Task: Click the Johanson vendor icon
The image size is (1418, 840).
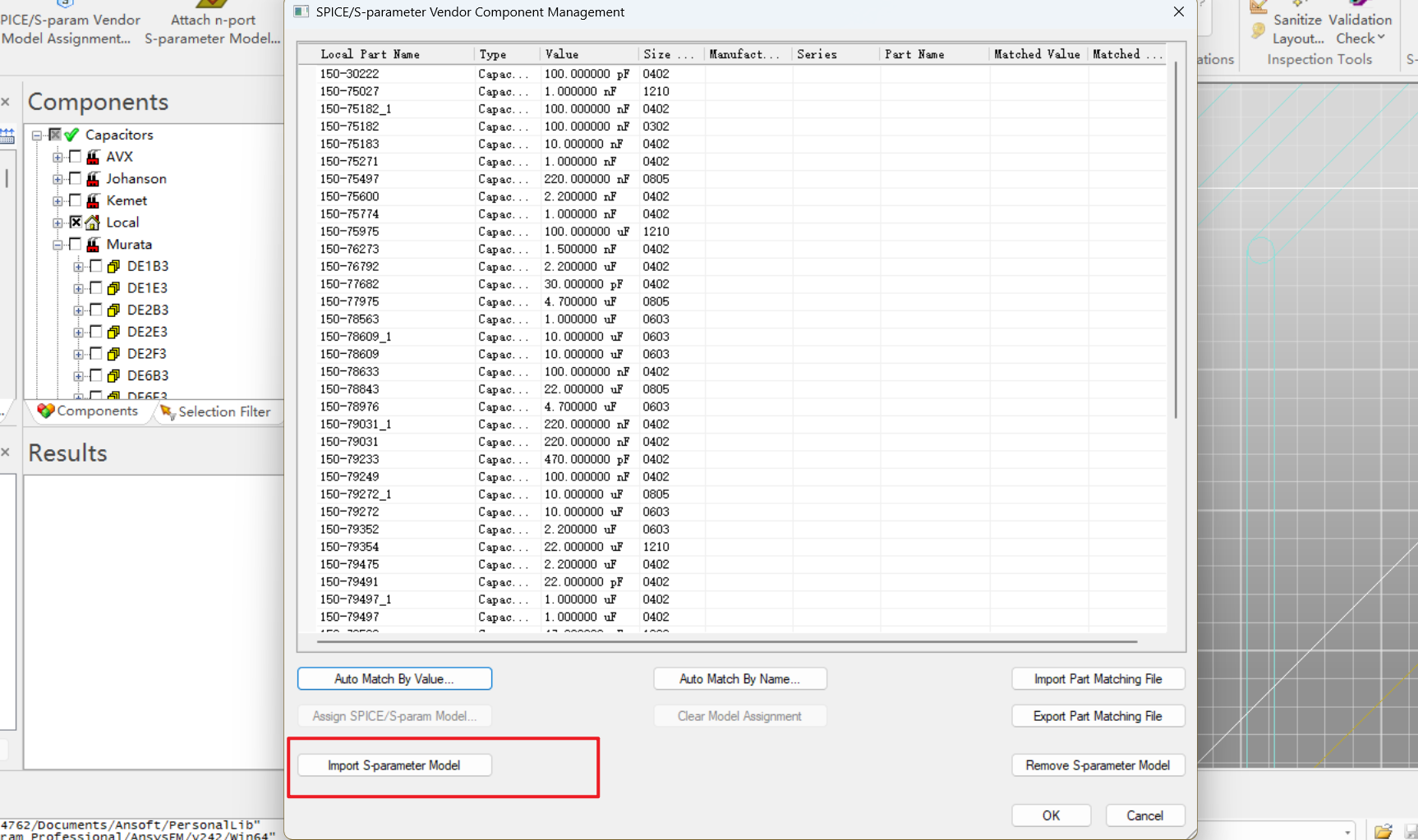Action: 93,179
